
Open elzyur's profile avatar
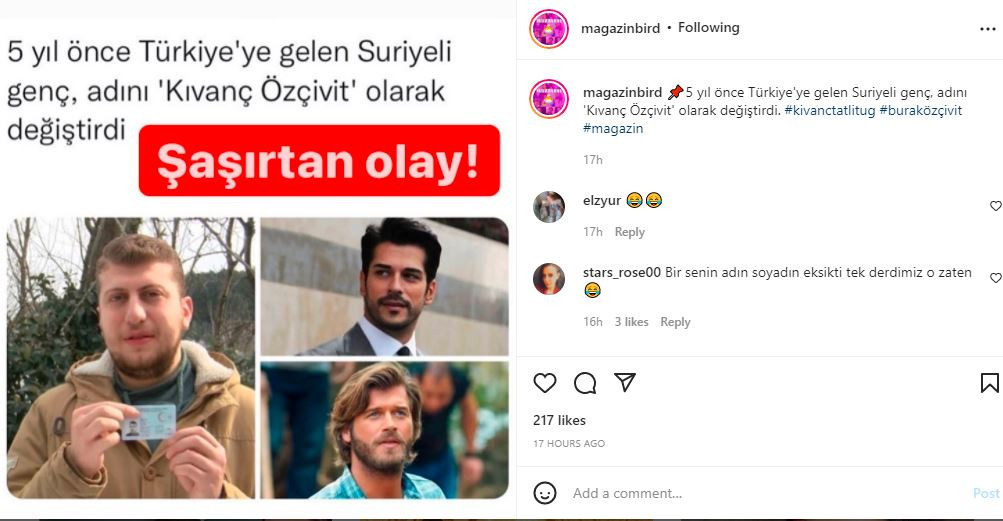click(549, 207)
